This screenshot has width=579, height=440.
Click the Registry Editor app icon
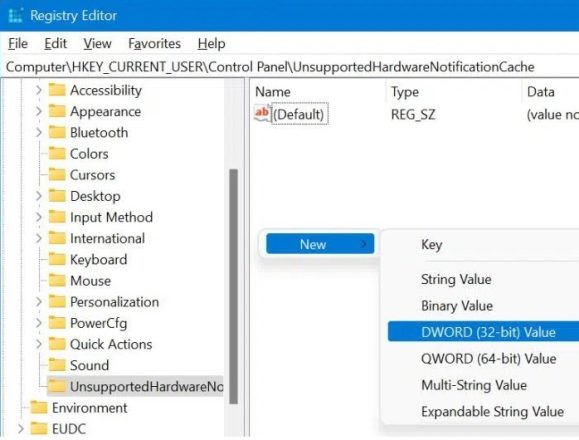point(16,16)
